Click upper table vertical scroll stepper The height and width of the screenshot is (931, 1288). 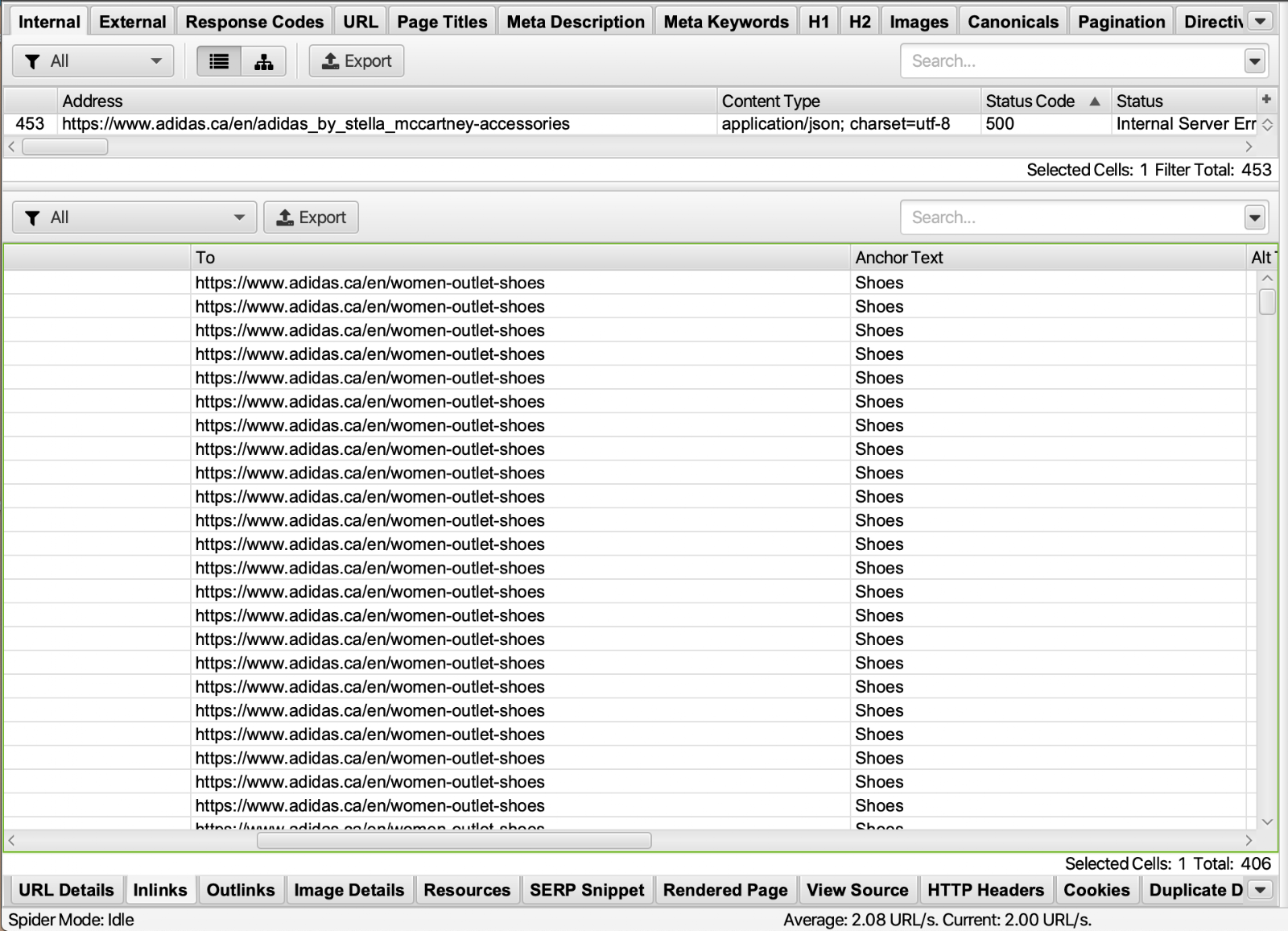(1267, 125)
